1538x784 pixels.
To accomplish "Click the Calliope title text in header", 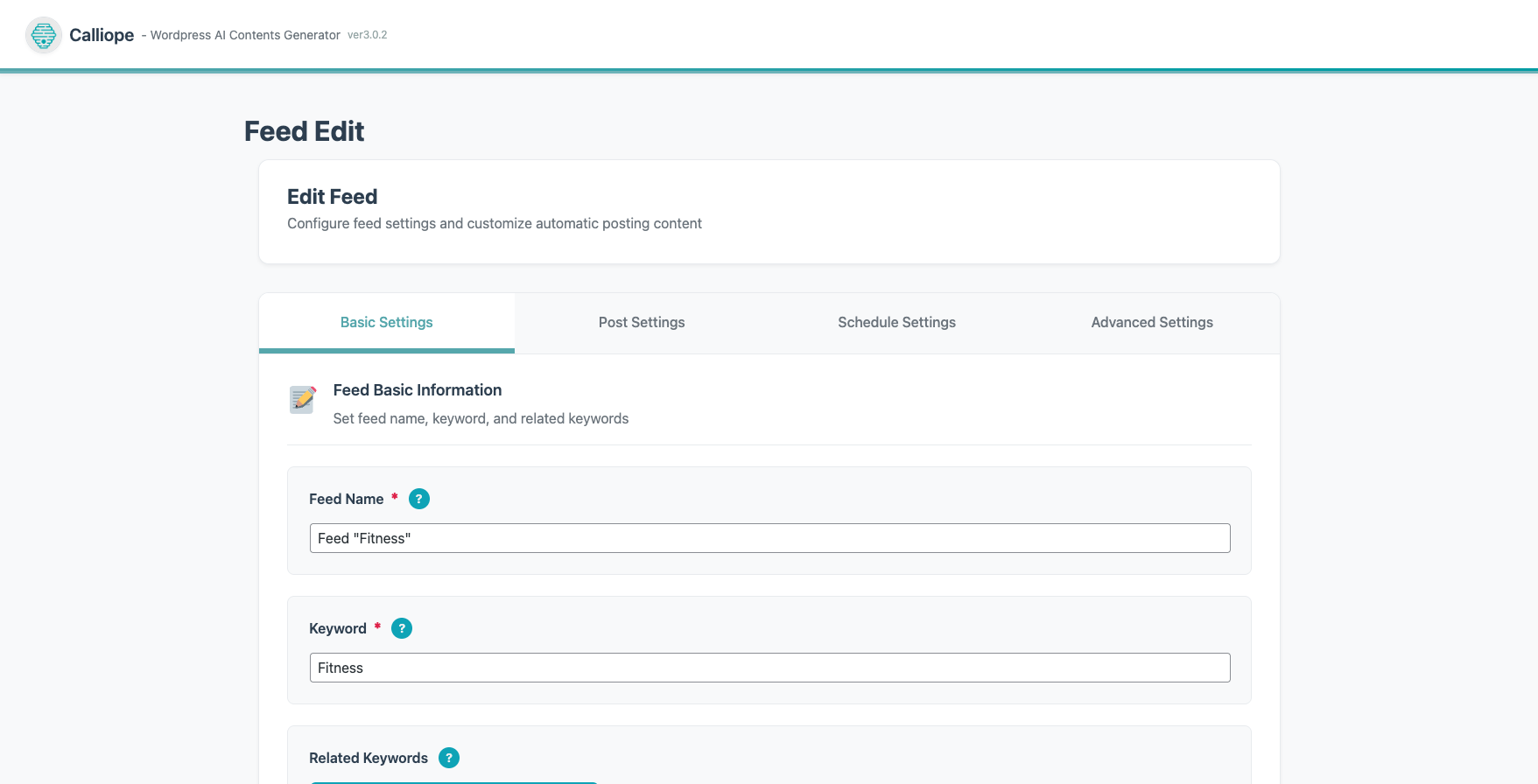I will pos(102,35).
